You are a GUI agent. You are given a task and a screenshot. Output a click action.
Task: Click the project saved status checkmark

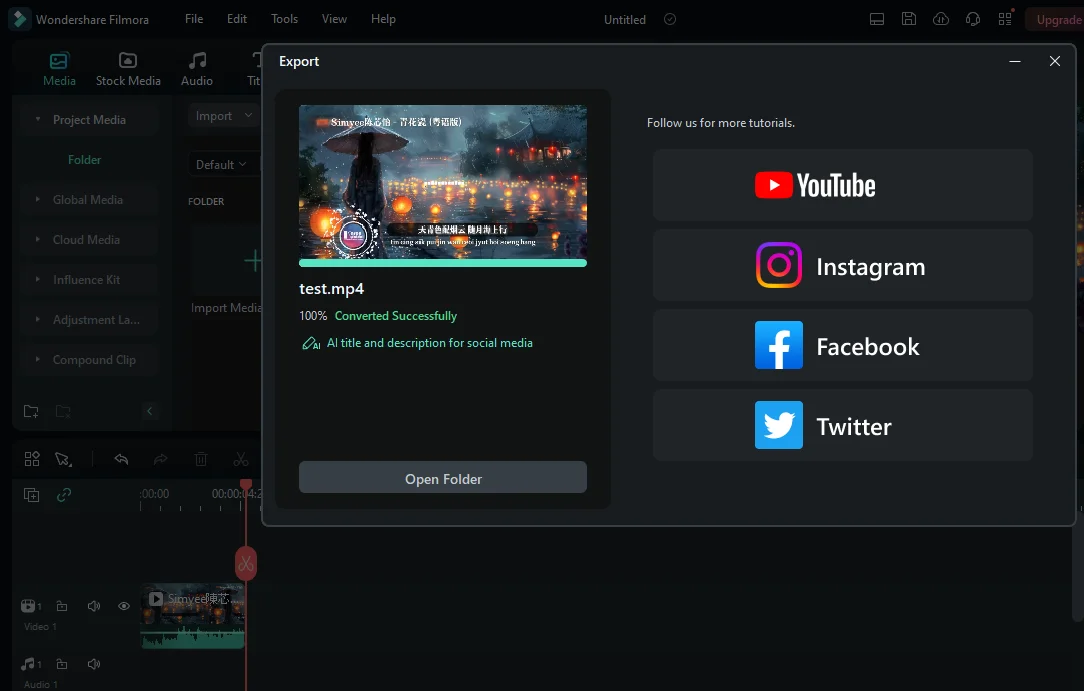(x=670, y=19)
